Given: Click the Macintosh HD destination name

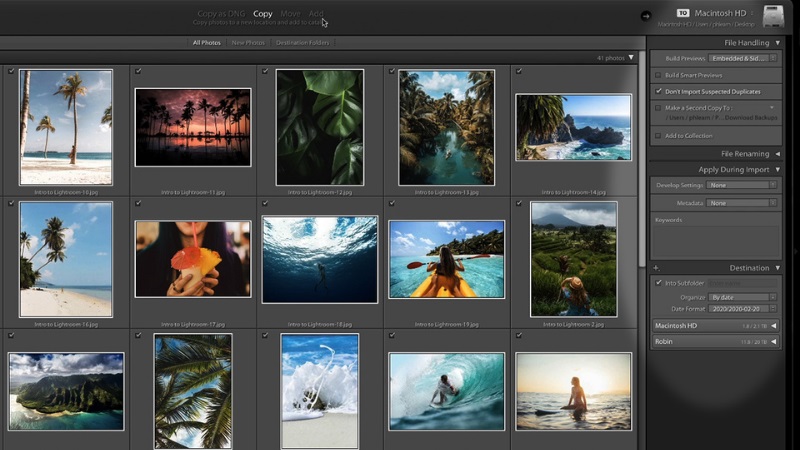Looking at the screenshot, I should 720,13.
